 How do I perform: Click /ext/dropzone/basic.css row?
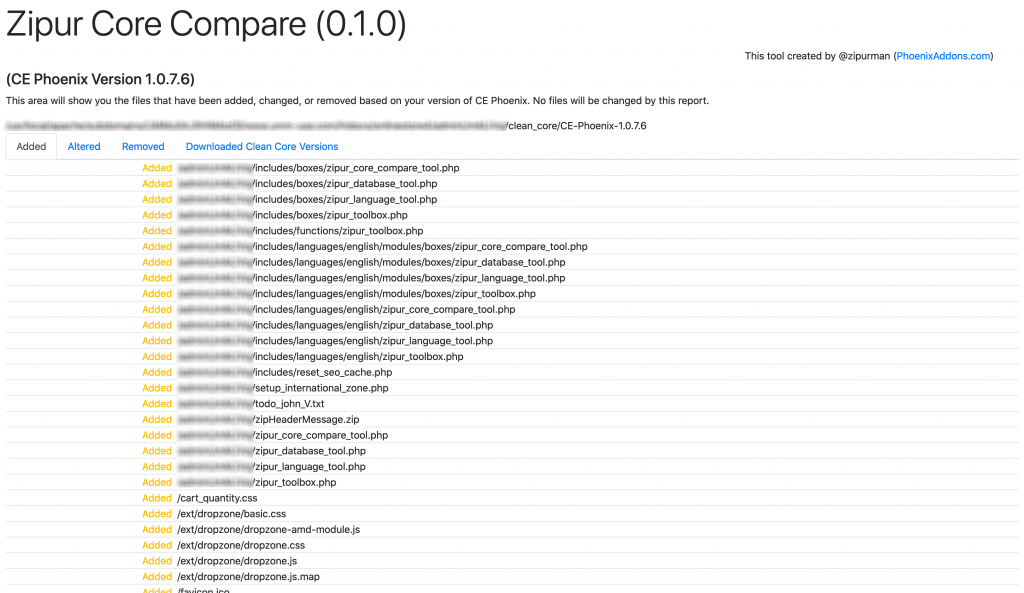tap(512, 513)
